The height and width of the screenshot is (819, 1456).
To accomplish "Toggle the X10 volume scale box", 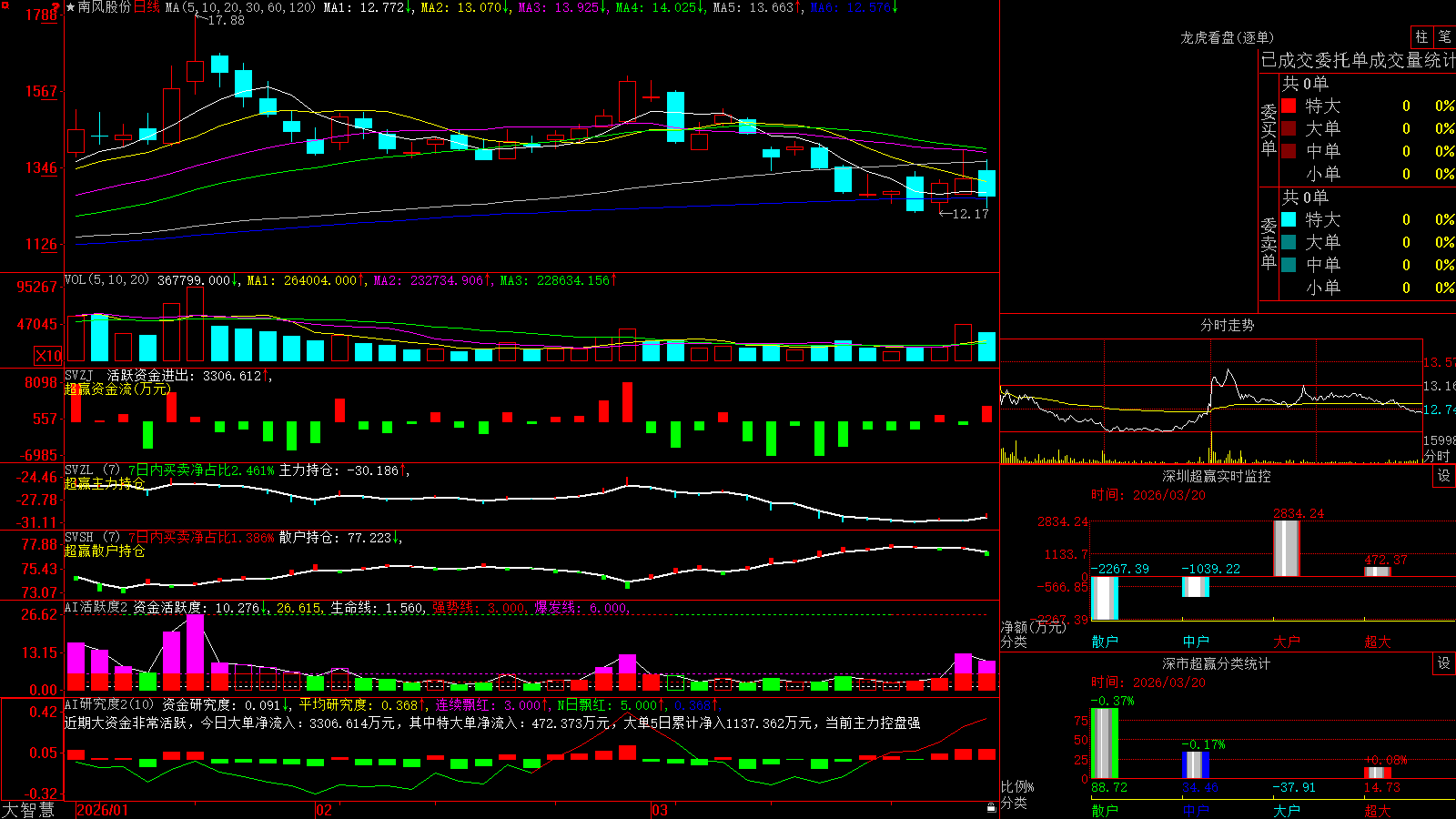I will (48, 356).
